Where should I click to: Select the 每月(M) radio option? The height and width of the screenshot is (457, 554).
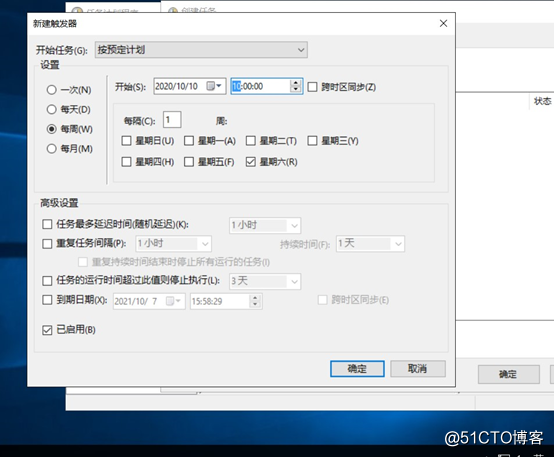point(52,148)
